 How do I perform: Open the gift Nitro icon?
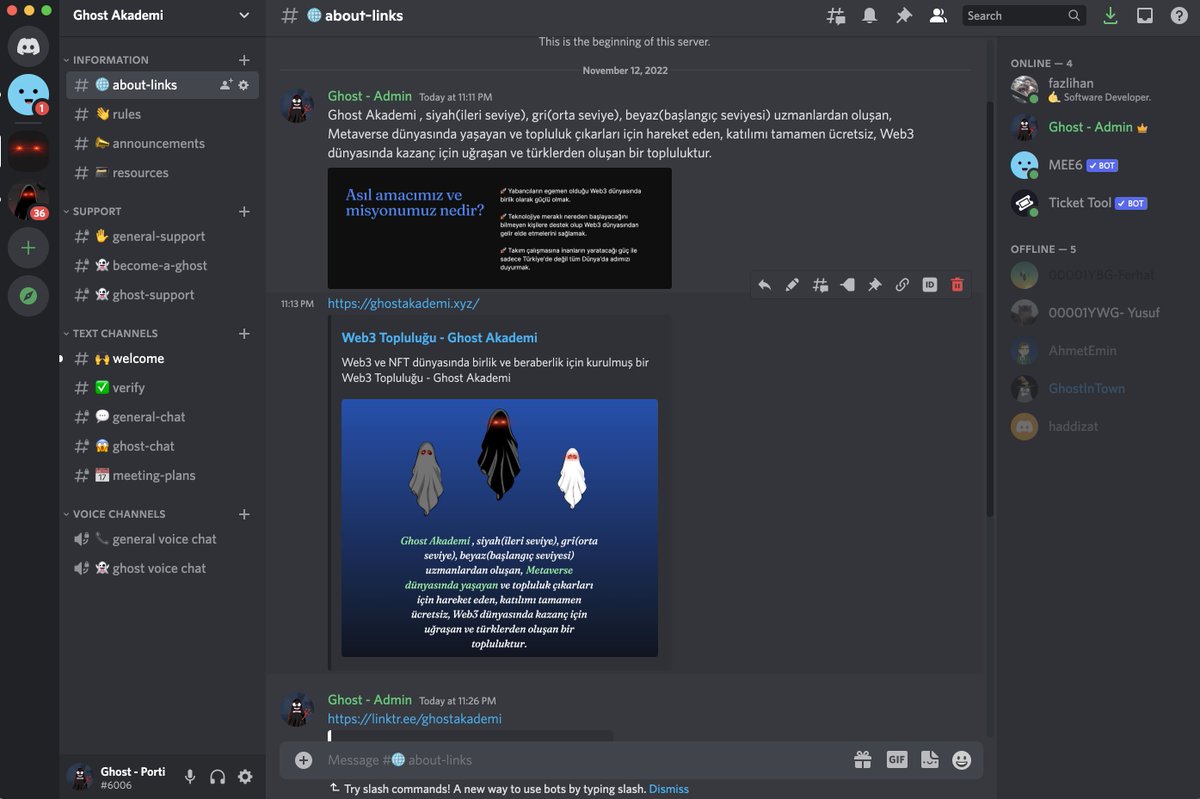(x=863, y=760)
